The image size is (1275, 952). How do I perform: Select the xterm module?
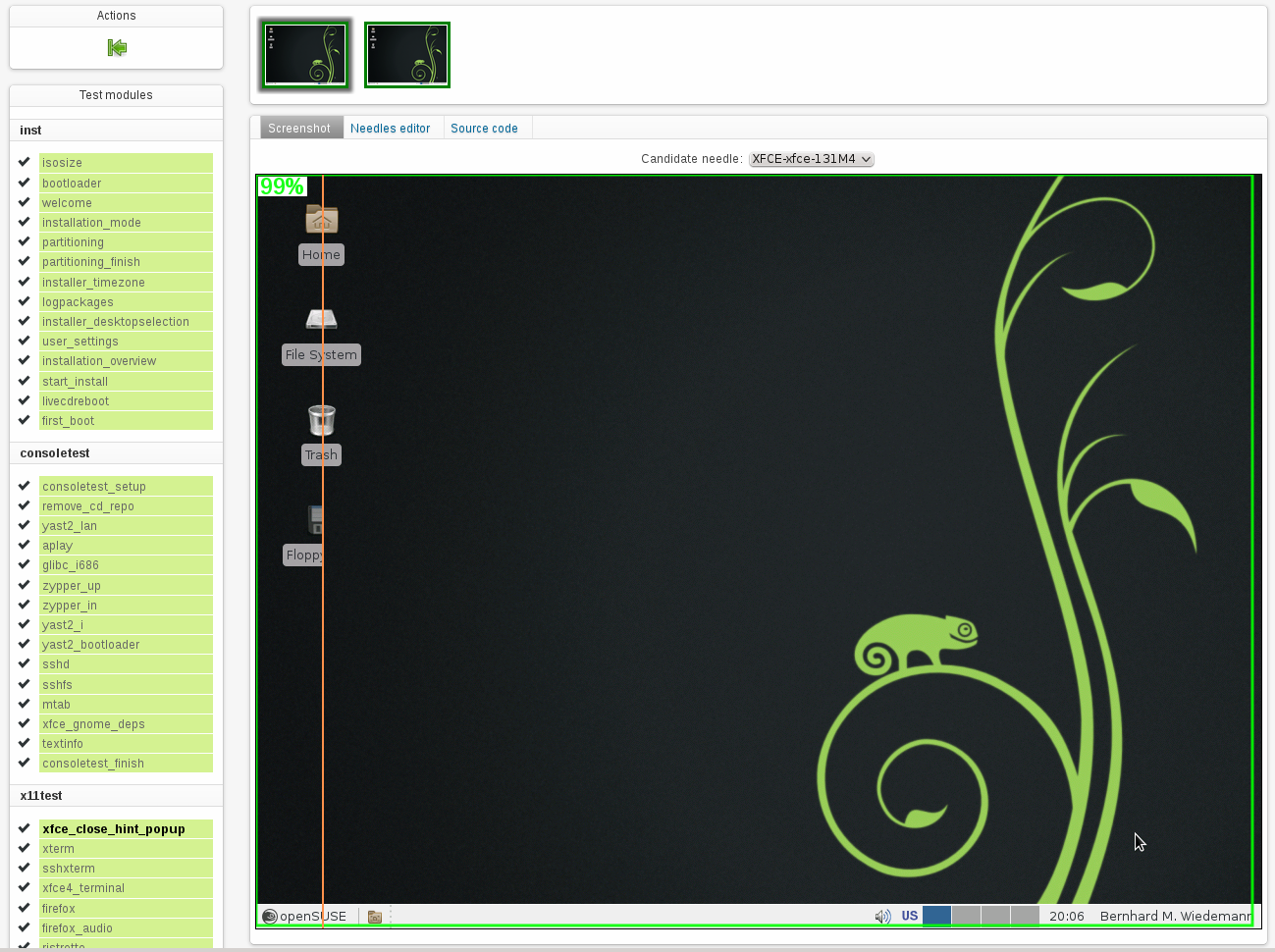[x=126, y=849]
